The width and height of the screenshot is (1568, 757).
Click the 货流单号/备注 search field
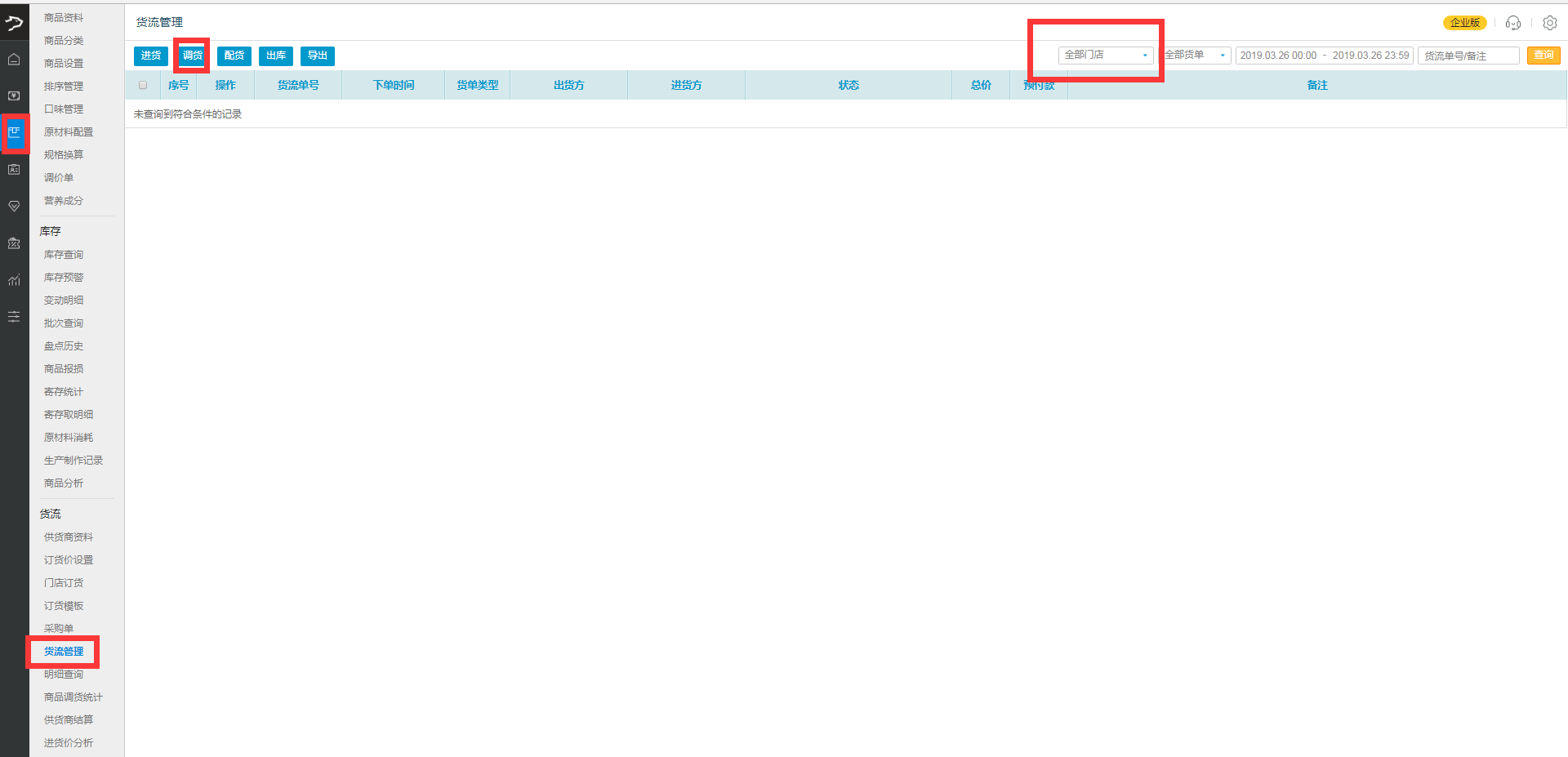click(1468, 56)
